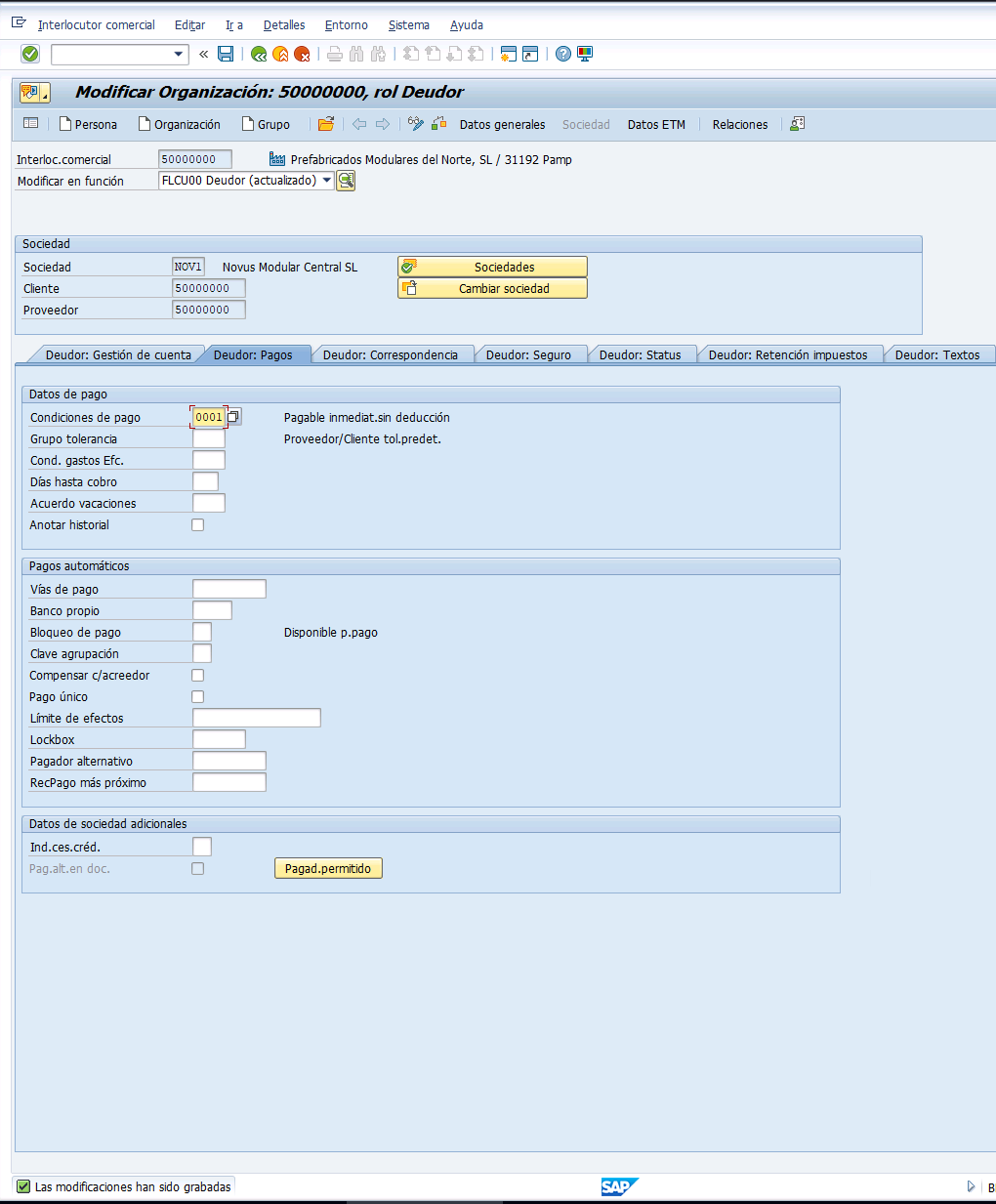The image size is (996, 1204).
Task: Open the Interlocutor comercial menu
Action: tap(97, 25)
